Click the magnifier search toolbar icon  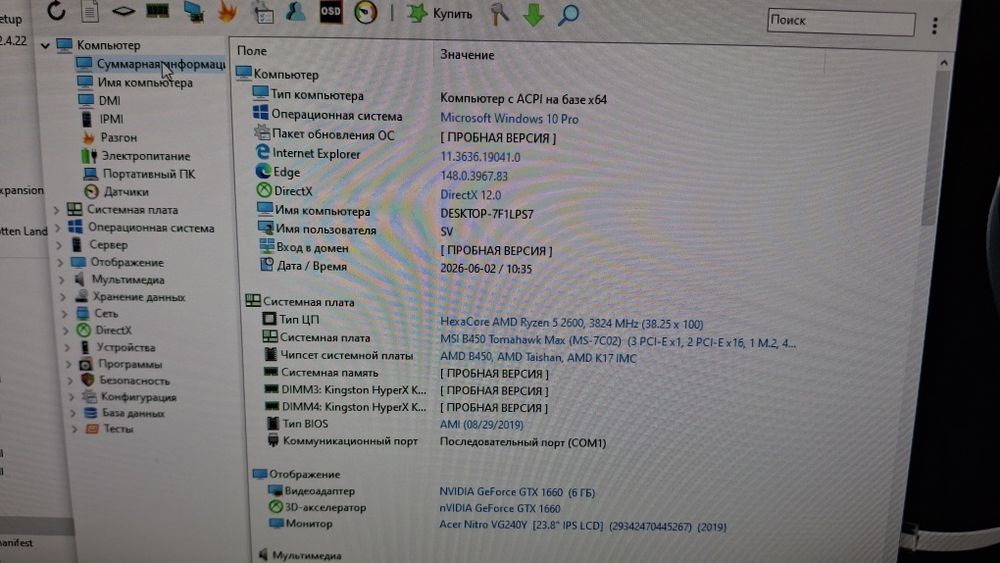coord(568,15)
